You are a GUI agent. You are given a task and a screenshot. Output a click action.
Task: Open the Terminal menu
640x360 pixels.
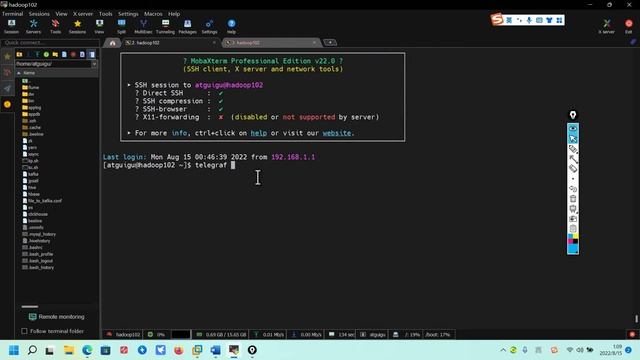[x=13, y=14]
